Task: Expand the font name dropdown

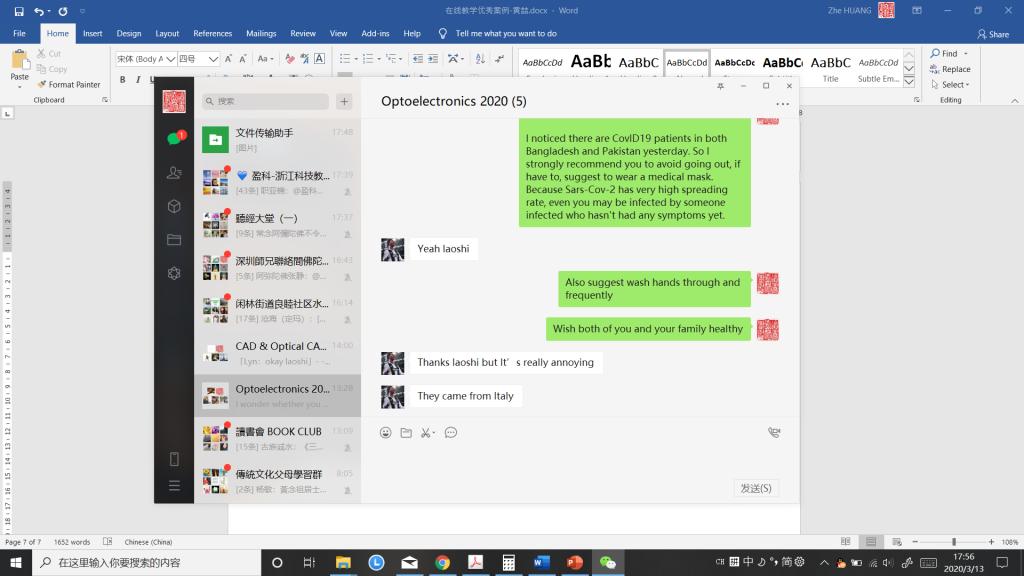Action: click(x=171, y=59)
